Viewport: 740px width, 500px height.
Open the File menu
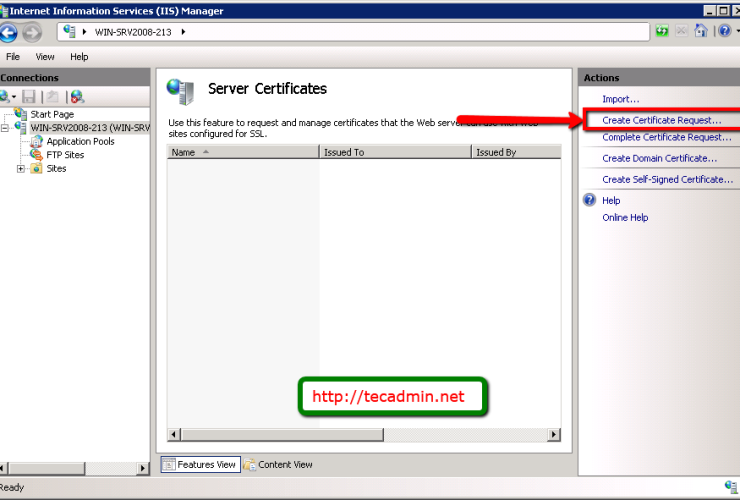(x=13, y=57)
